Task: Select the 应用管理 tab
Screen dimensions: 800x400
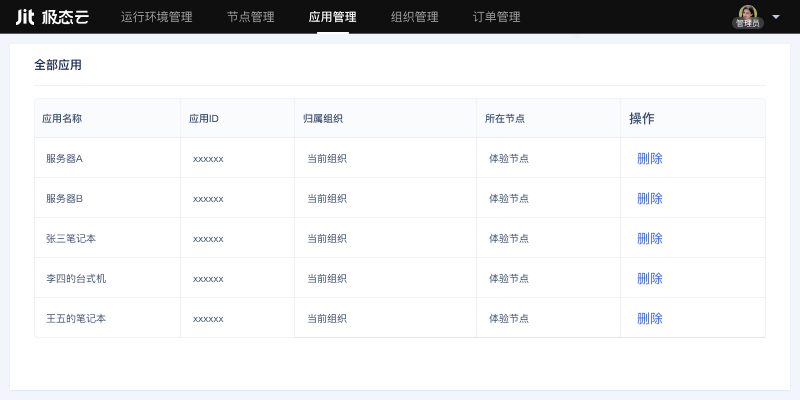Action: tap(333, 17)
